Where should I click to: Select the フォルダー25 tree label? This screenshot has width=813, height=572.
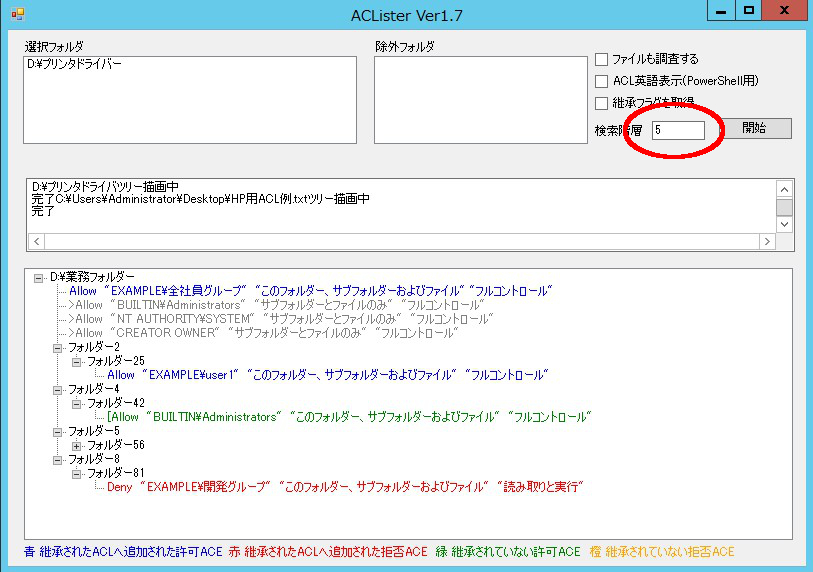(x=116, y=361)
